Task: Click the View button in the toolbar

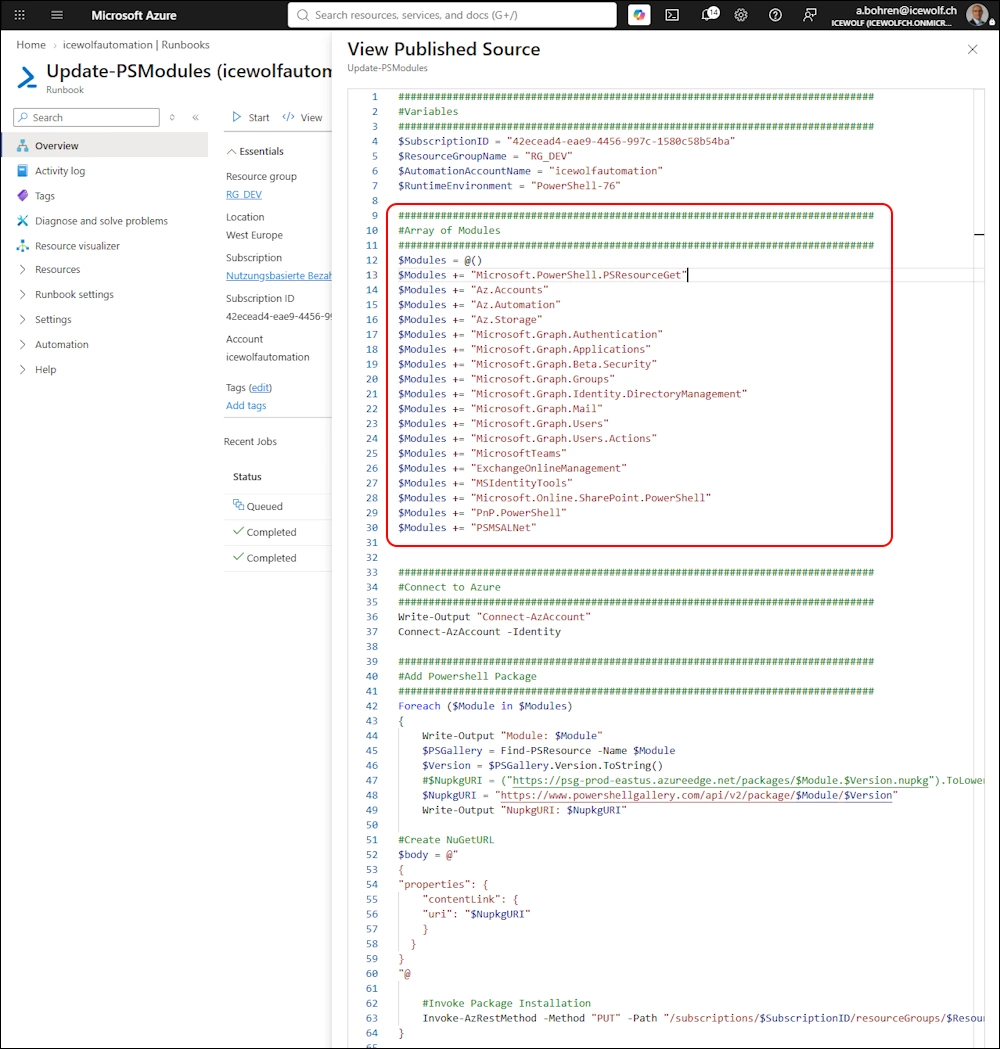Action: click(x=302, y=117)
